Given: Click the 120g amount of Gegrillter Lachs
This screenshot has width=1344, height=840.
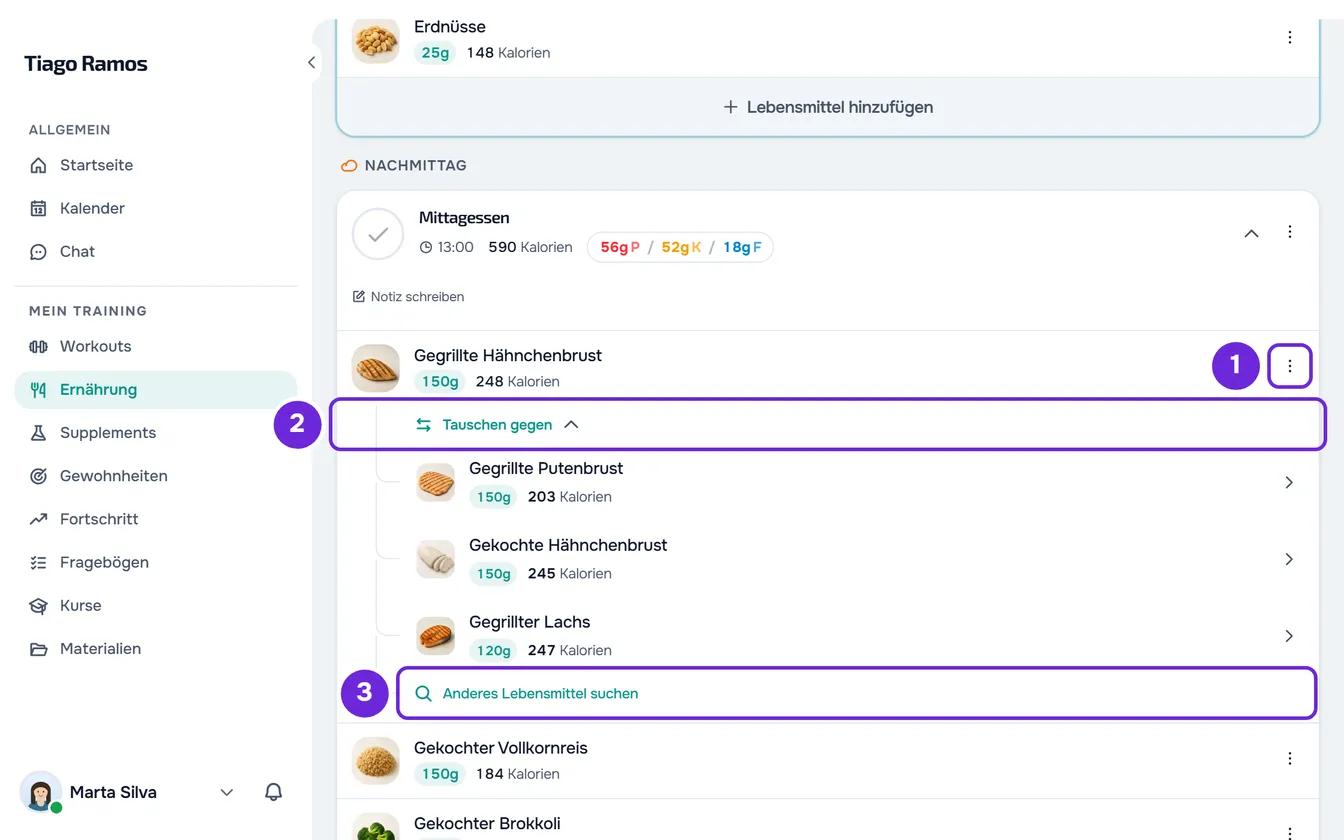Looking at the screenshot, I should [494, 650].
